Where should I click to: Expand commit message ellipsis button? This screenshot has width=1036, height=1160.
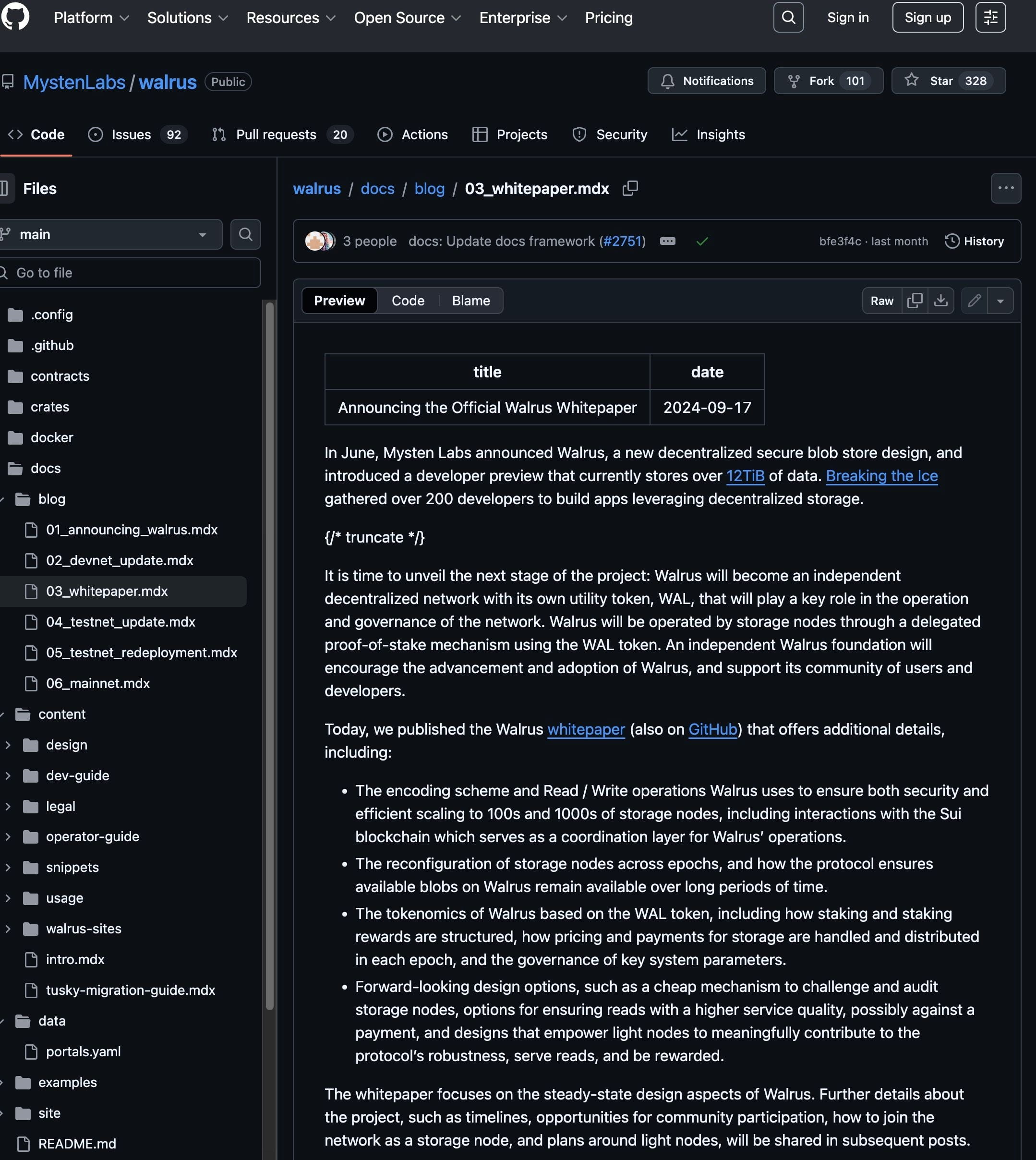pos(667,242)
